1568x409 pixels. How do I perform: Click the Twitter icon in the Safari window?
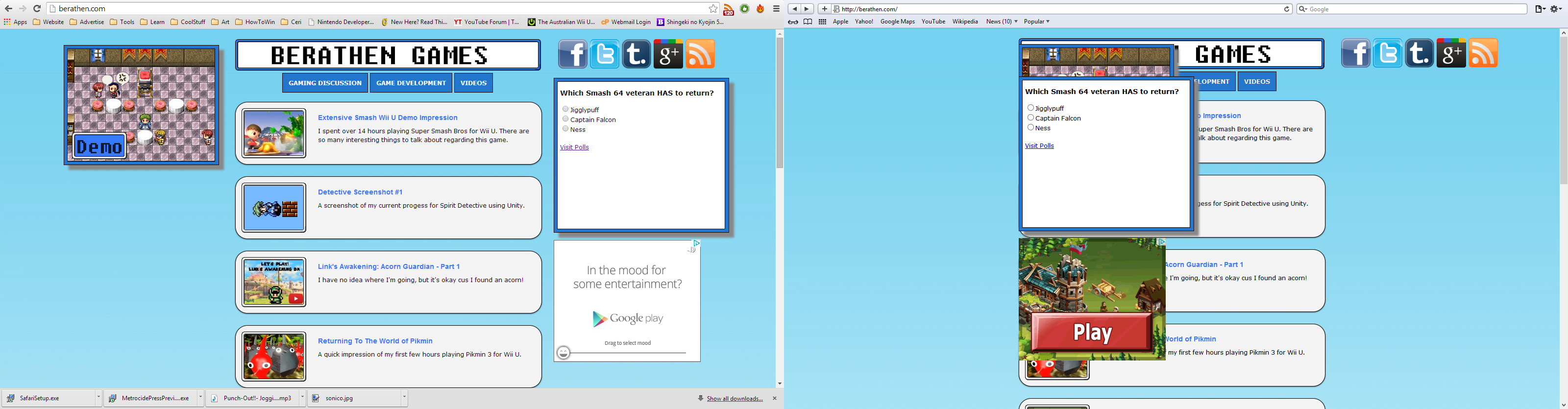(1388, 53)
